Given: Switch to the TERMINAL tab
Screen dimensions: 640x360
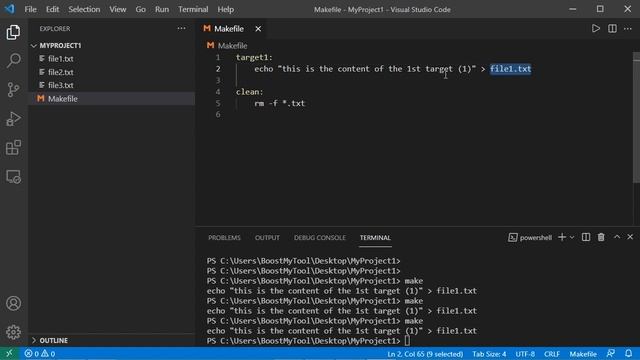Looking at the screenshot, I should (375, 238).
